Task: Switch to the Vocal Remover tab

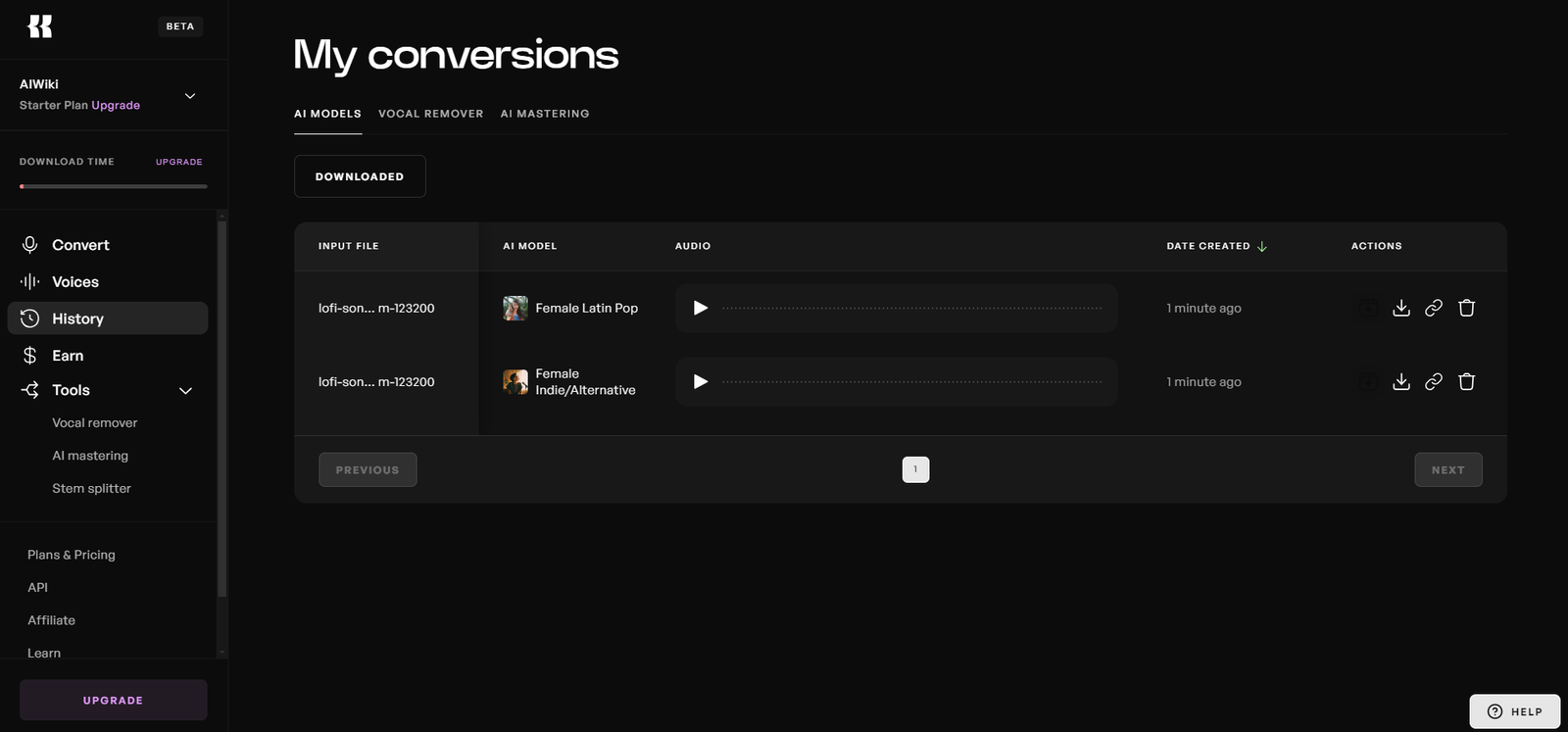Action: pos(430,114)
